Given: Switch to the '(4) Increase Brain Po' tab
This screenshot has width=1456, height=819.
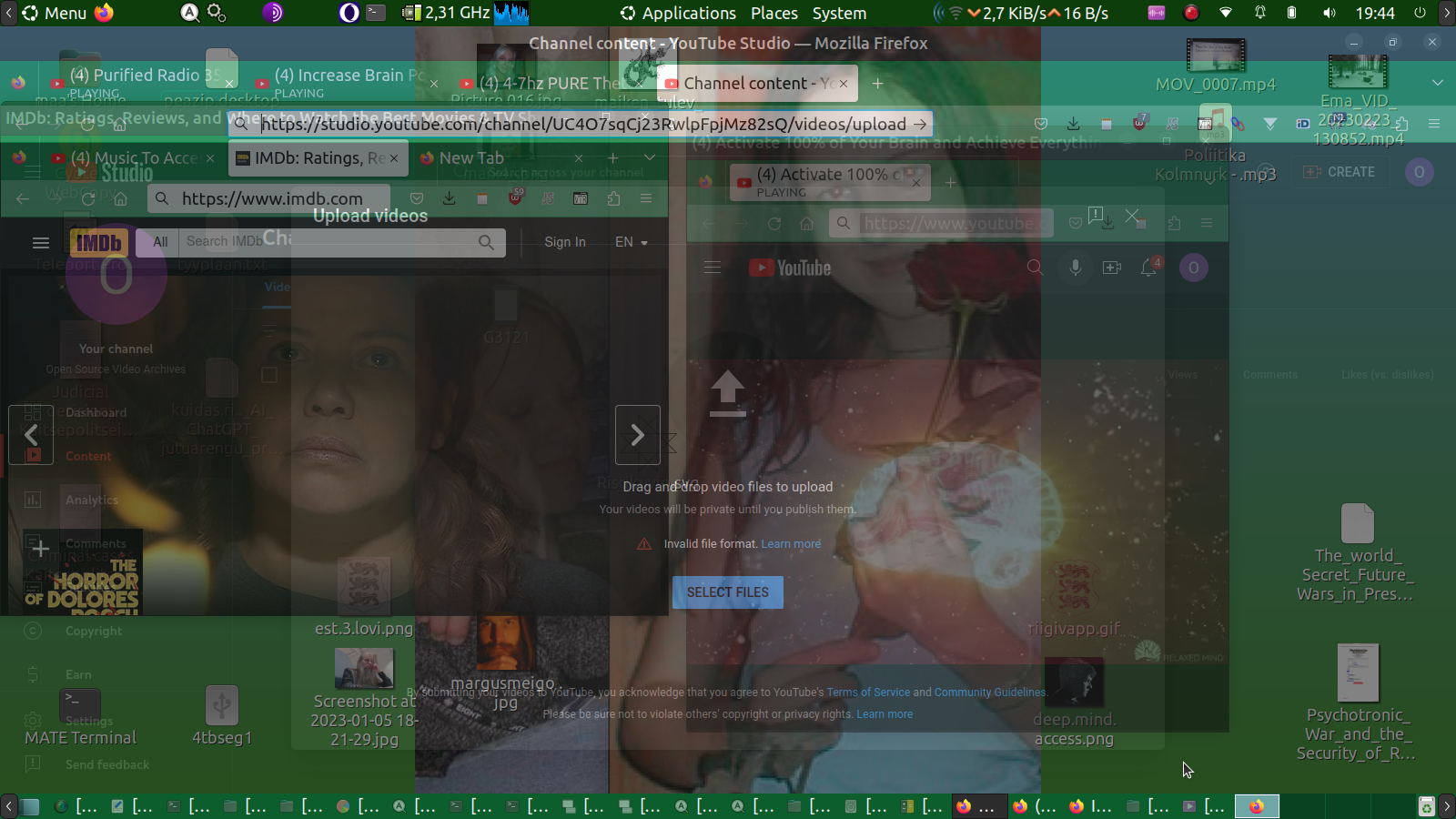Looking at the screenshot, I should pos(344,82).
